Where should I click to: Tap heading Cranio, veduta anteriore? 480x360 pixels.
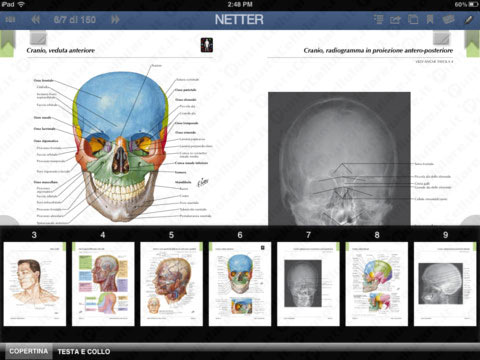[x=61, y=50]
